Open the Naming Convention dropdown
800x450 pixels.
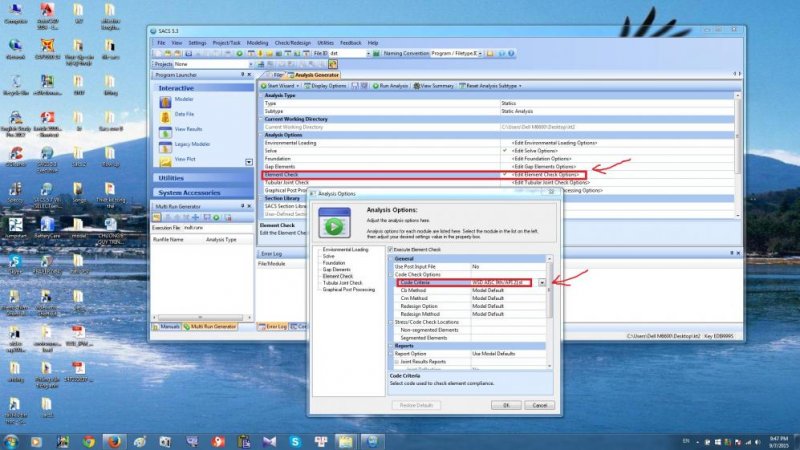(480, 54)
